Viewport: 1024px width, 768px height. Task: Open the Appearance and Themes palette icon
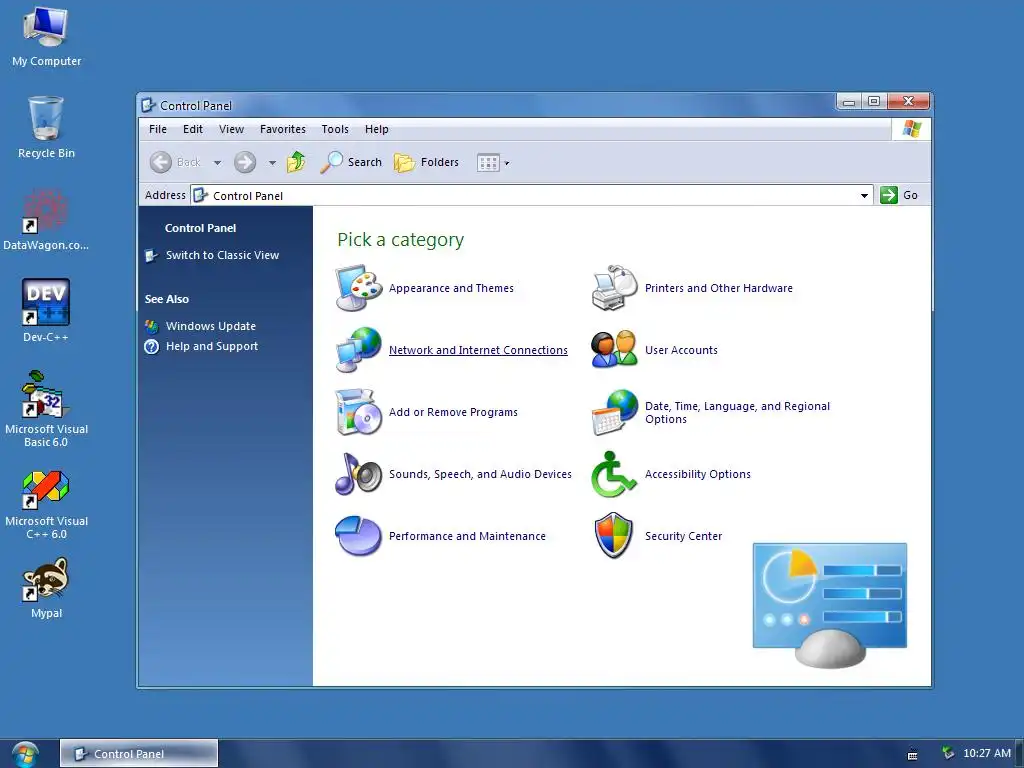359,288
